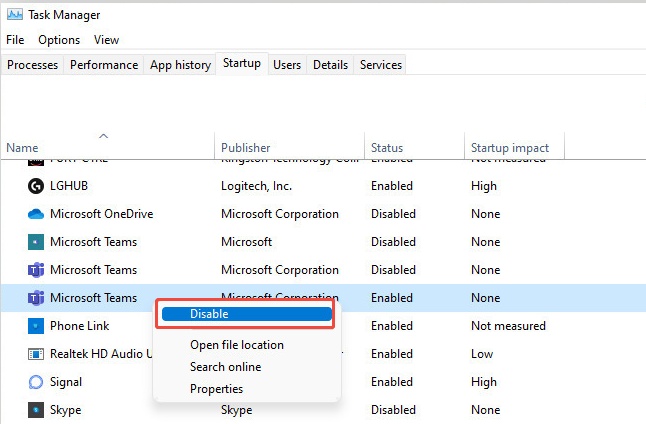Choose Search online in context menu

click(x=225, y=367)
